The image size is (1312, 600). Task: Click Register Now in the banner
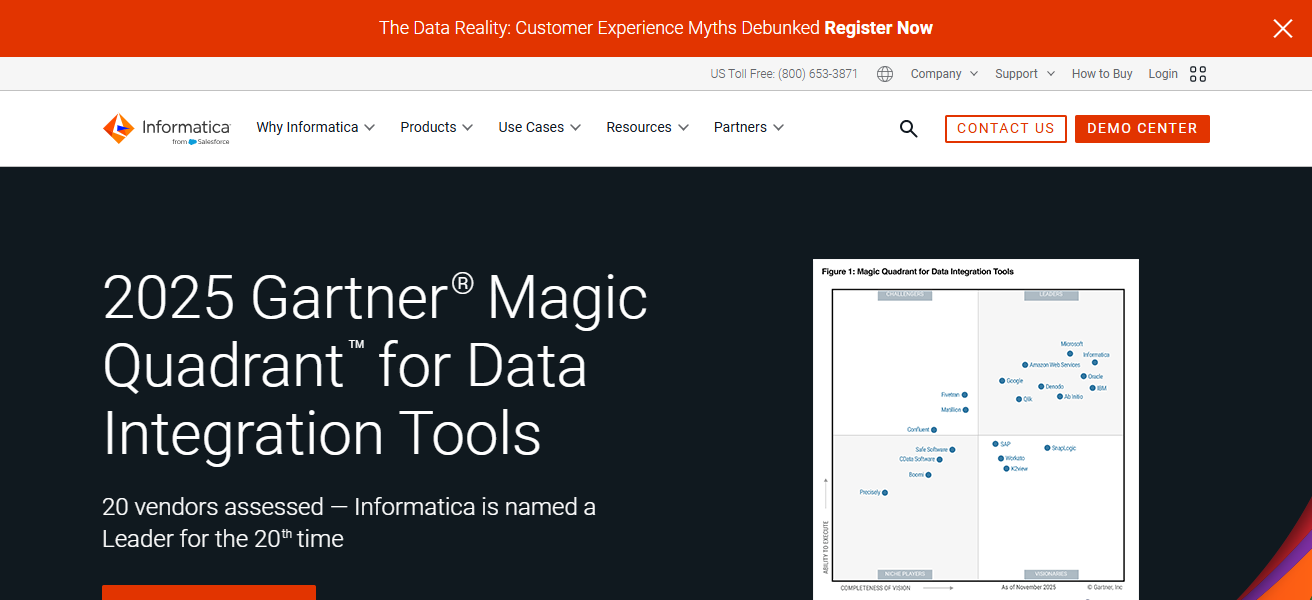point(878,28)
